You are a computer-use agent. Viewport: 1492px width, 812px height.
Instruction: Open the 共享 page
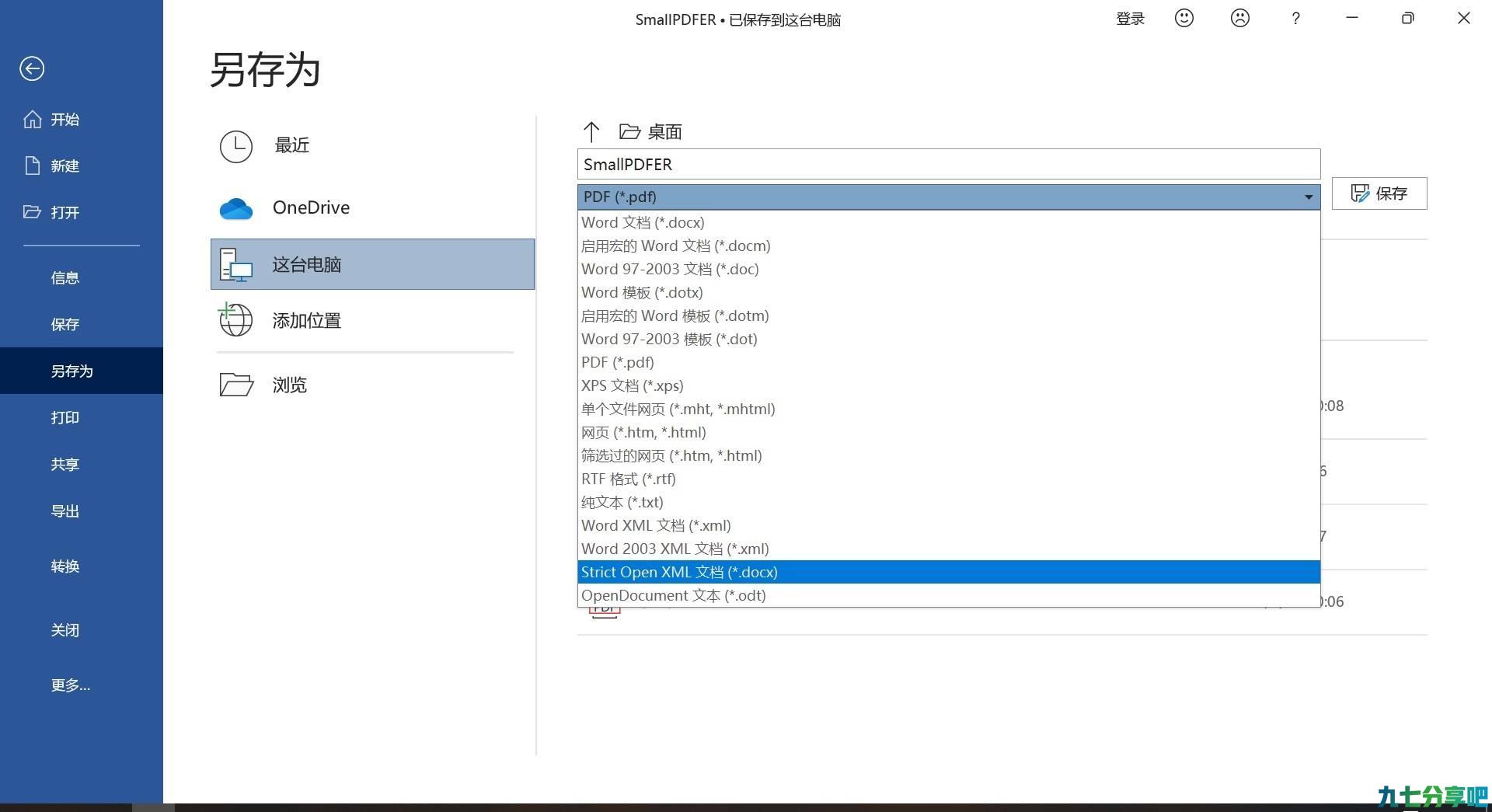click(65, 464)
